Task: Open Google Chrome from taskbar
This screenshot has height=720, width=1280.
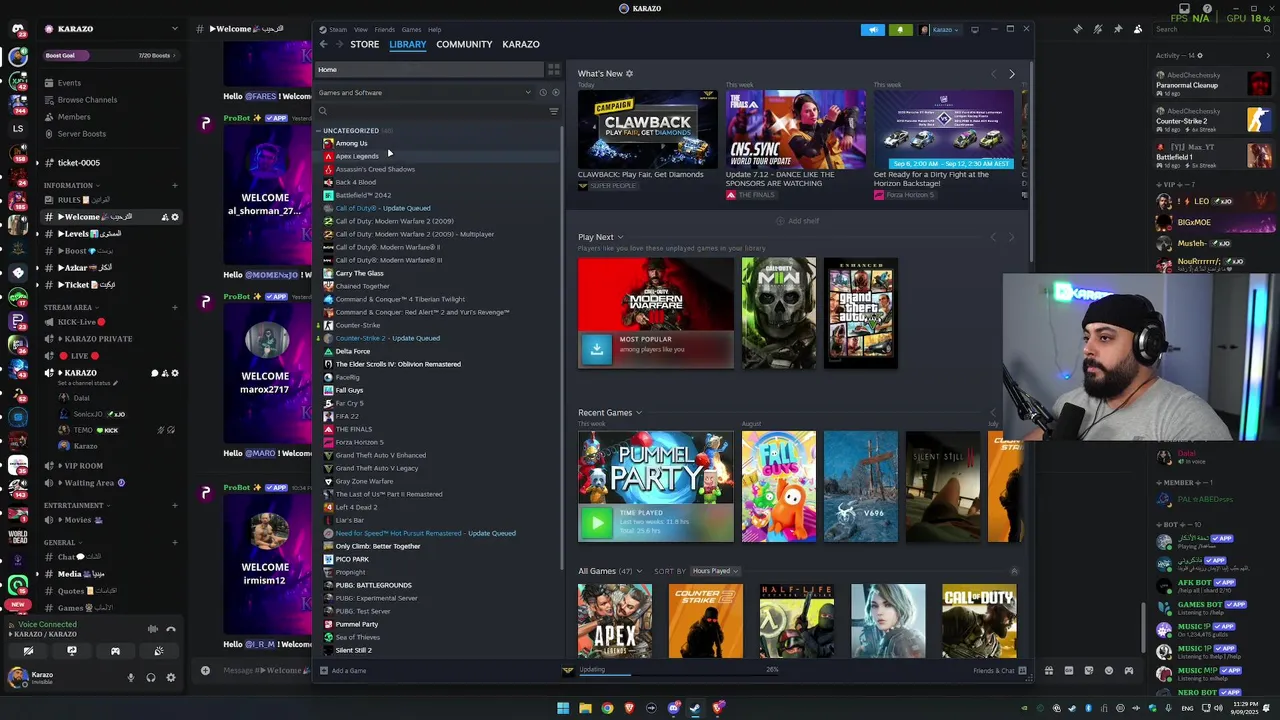Action: click(607, 708)
